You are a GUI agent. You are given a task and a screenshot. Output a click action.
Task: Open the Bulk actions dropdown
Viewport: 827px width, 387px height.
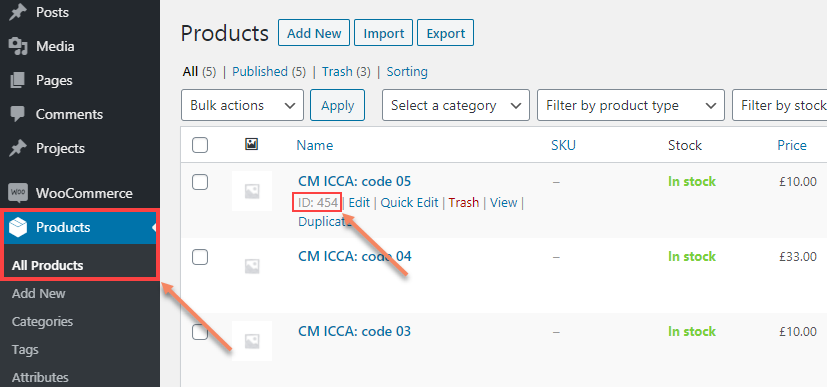(x=242, y=105)
